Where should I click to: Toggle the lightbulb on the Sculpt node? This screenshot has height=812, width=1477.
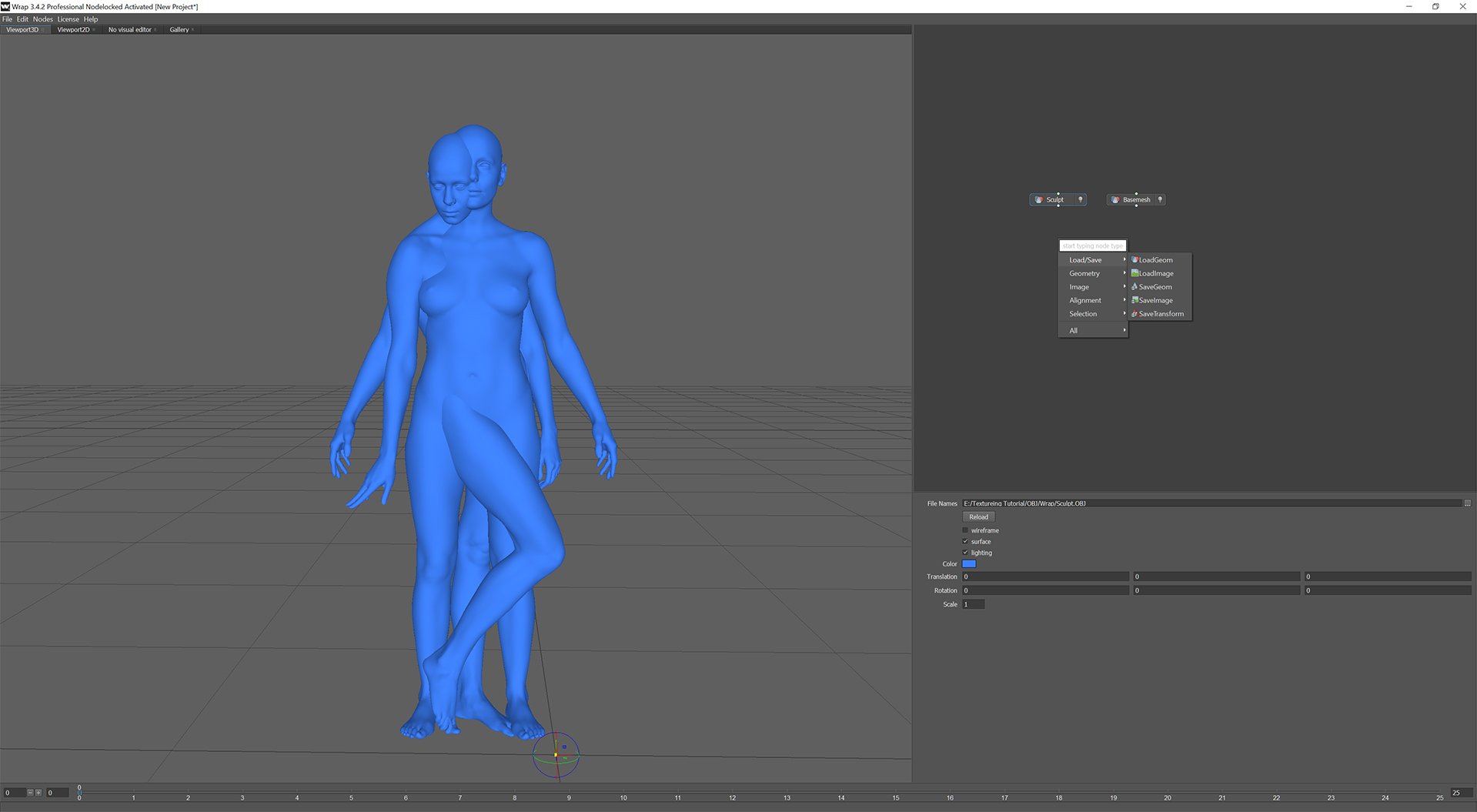point(1081,199)
